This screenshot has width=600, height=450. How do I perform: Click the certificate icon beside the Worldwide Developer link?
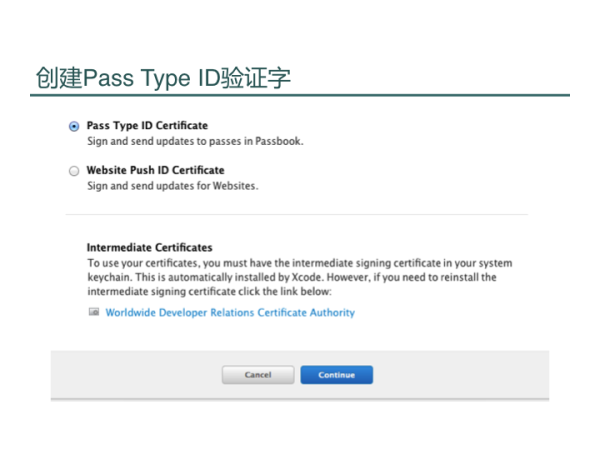click(94, 312)
